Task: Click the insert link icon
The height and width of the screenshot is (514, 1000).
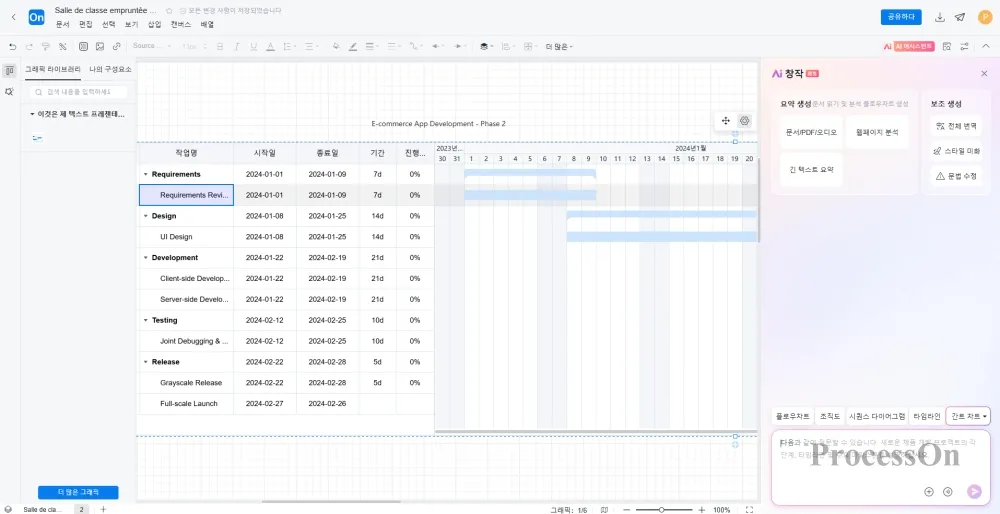Action: (117, 46)
